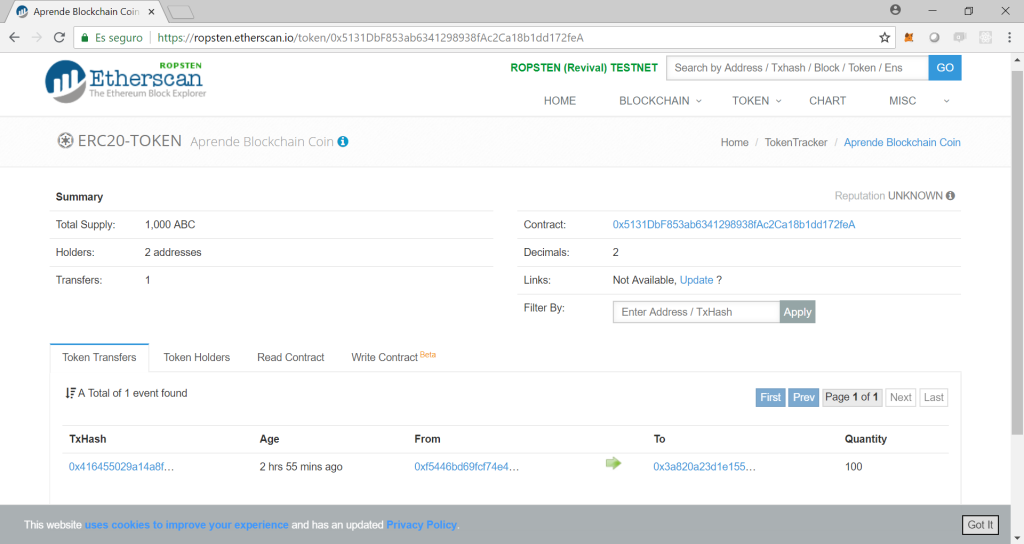Click the First page button

pyautogui.click(x=771, y=397)
